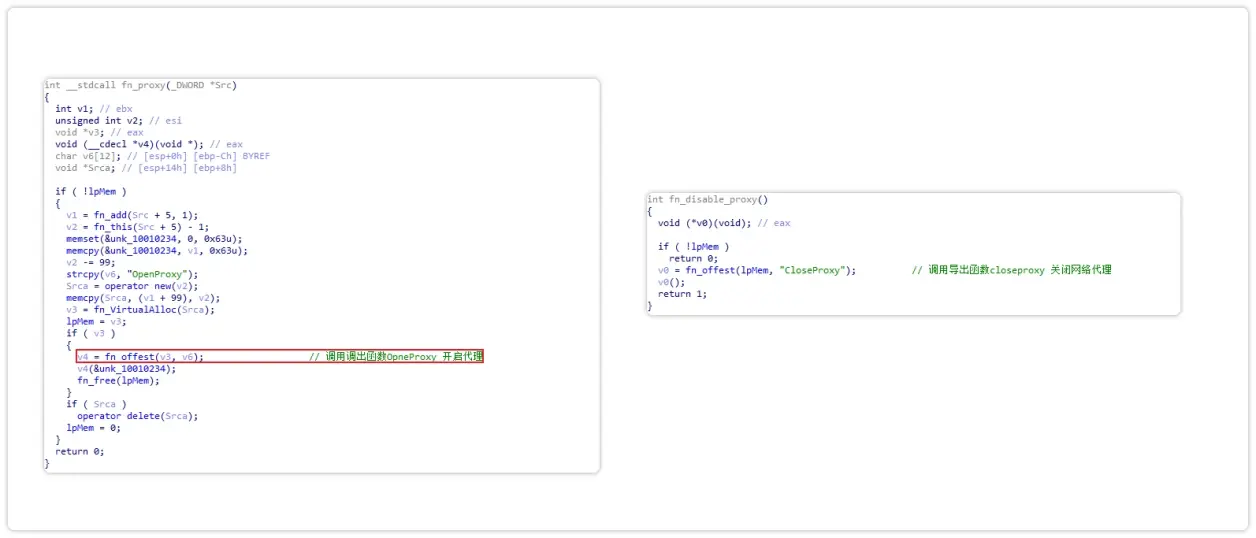Screen dimensions: 1256x538
Task: Click the red-boxed fn_offest(v3, v6) line
Action: (280, 357)
